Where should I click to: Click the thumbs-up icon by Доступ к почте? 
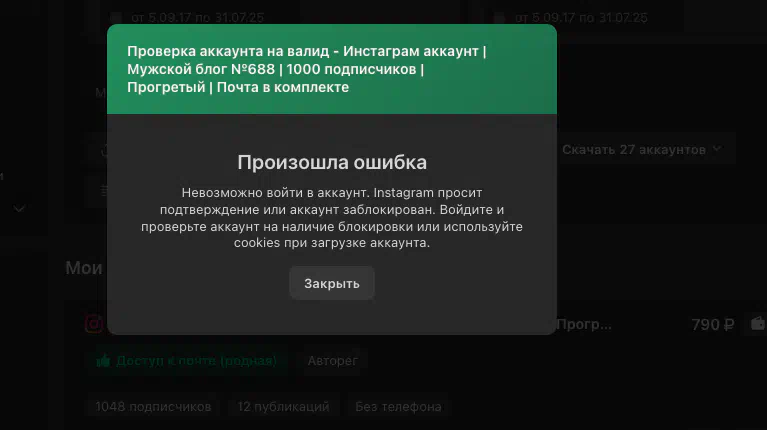(103, 361)
